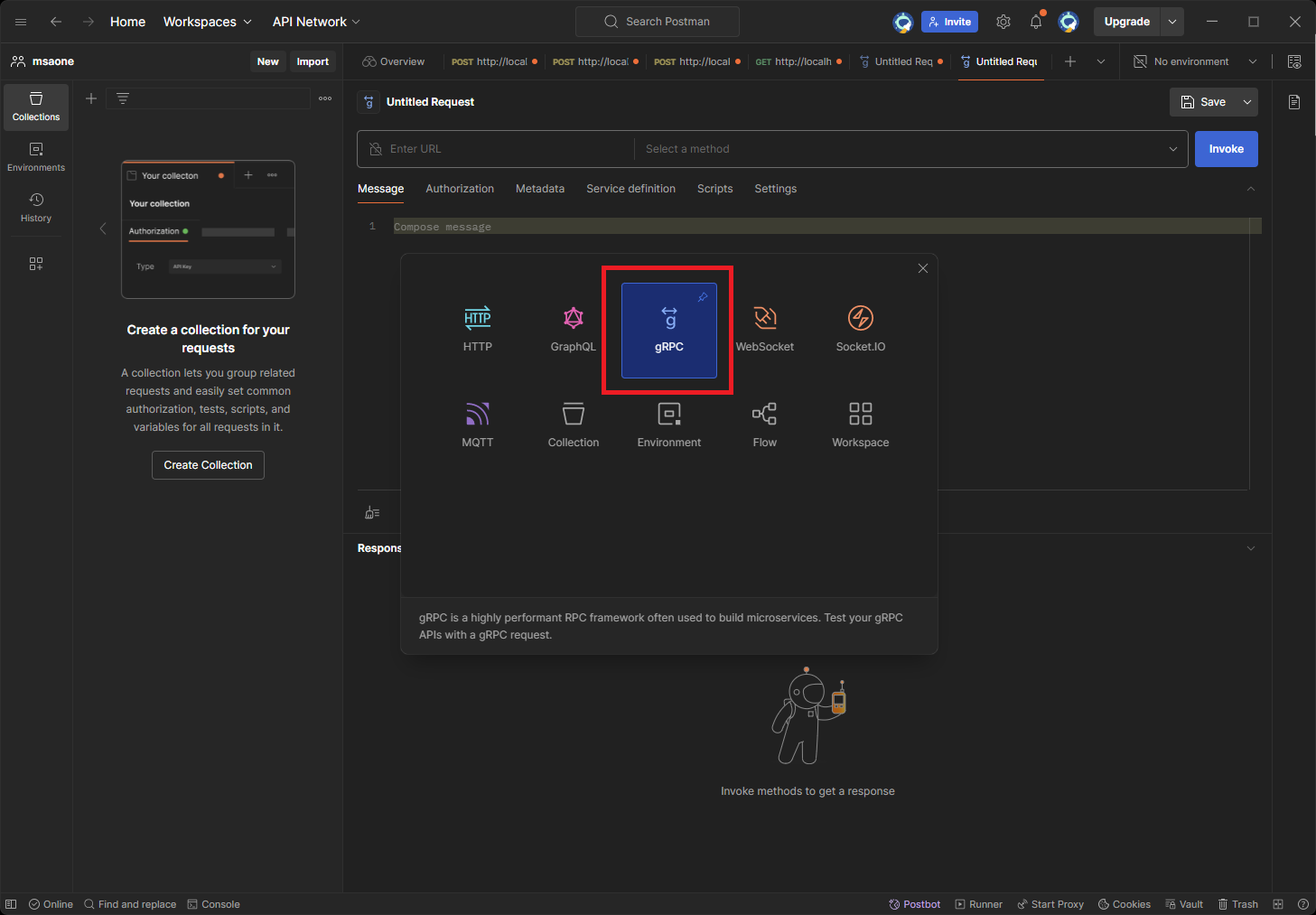Expand the API Network dropdown
Image resolution: width=1316 pixels, height=915 pixels.
click(316, 22)
